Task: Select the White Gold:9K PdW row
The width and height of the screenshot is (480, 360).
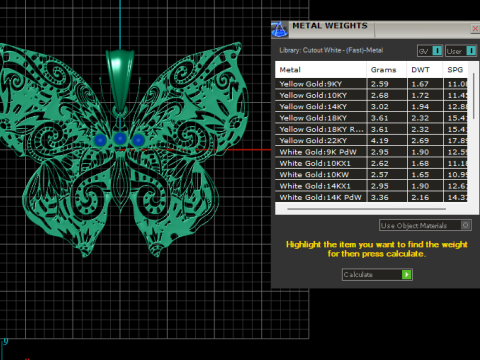Action: [371, 152]
